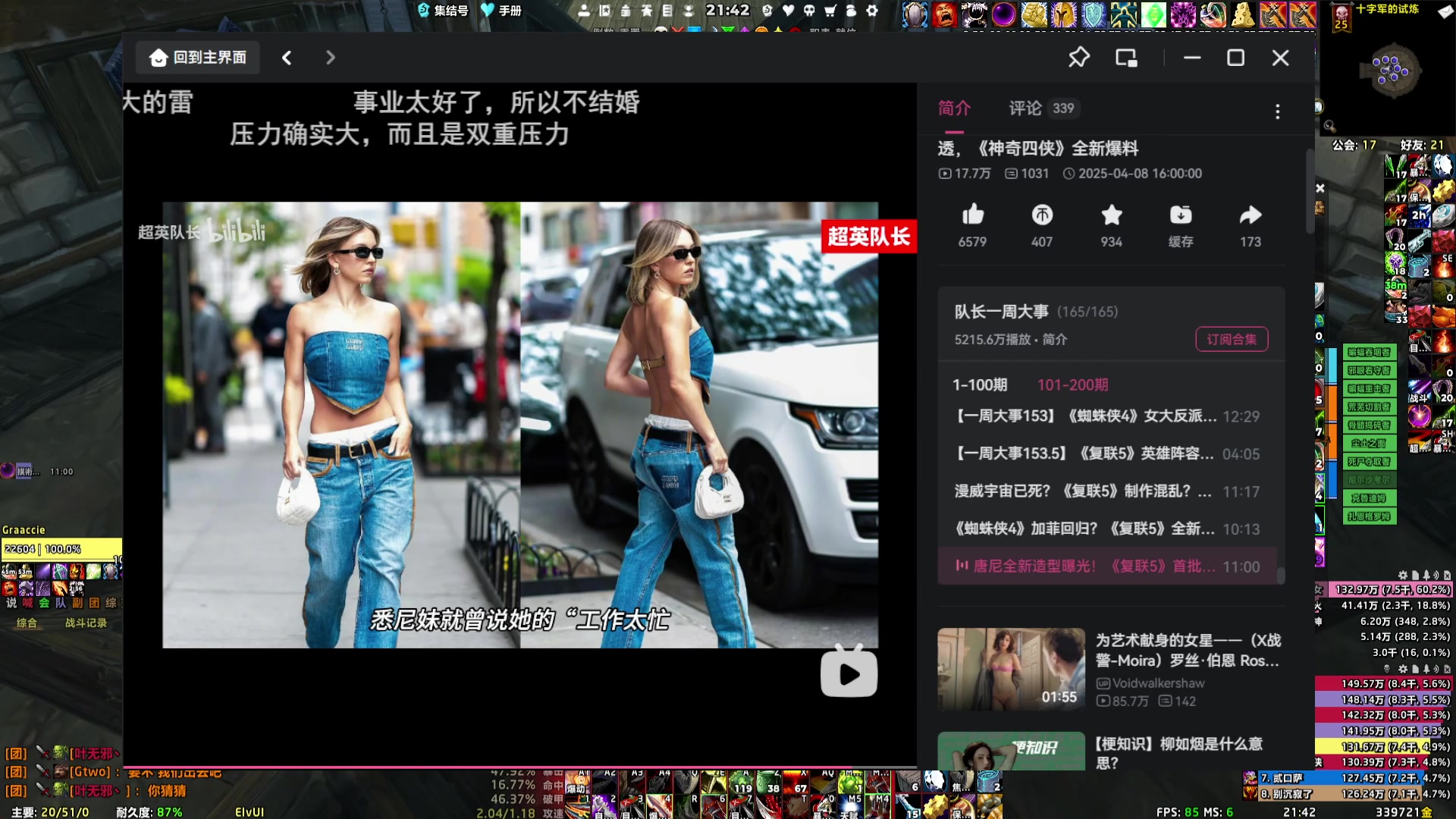Screen dimensions: 1456x819
Task: Open the shopping cart shop icon
Action: tap(830, 11)
